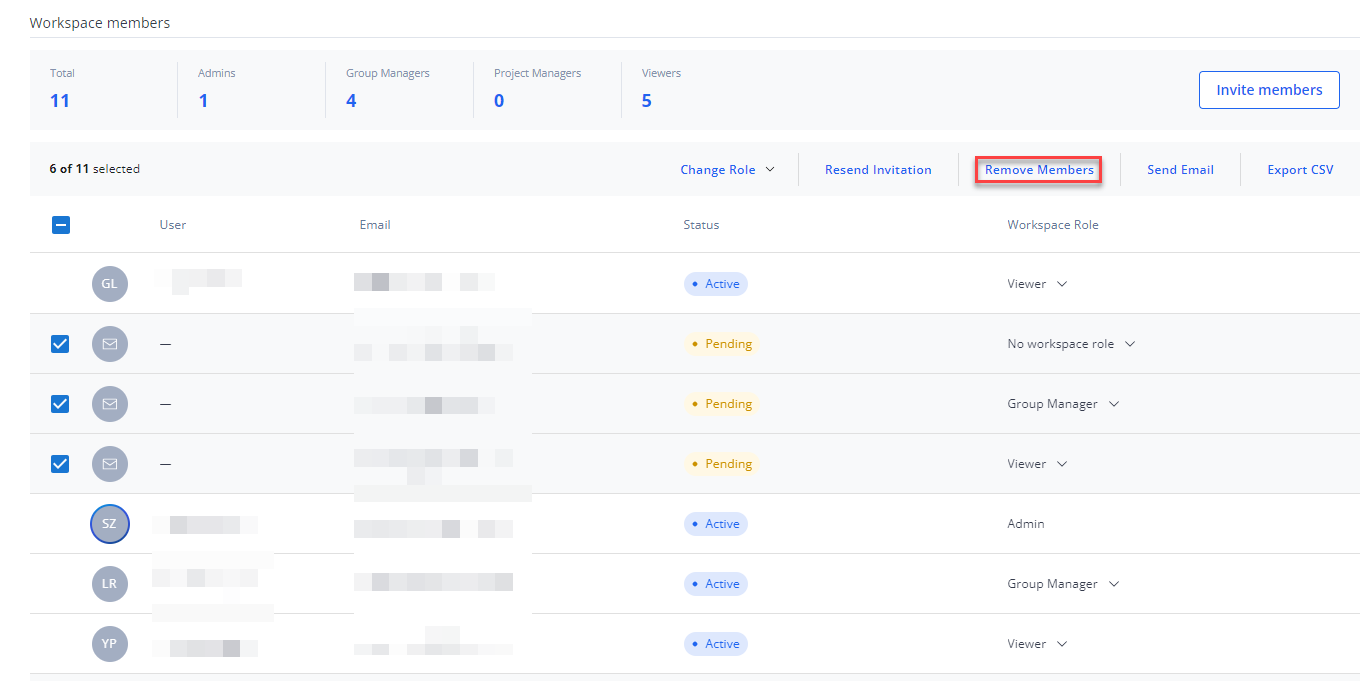
Task: Export the member list as CSV
Action: [1300, 170]
